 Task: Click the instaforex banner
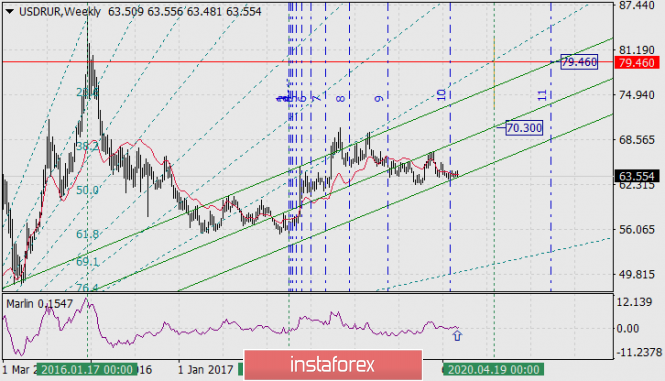(333, 365)
